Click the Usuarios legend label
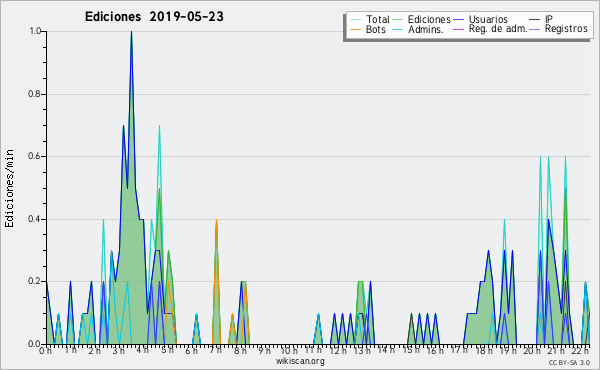This screenshot has height=370, width=600. [488, 19]
